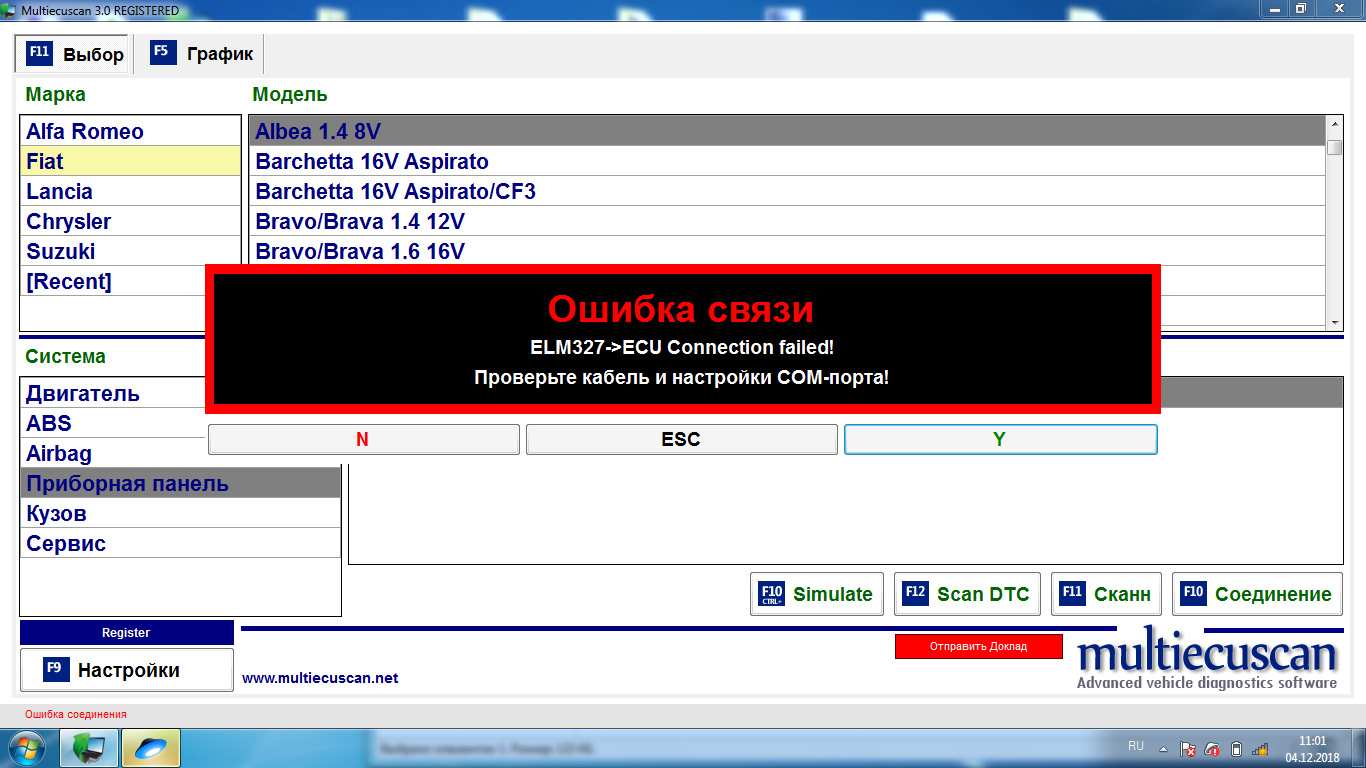Start the Scan DTC function
Image resolution: width=1366 pixels, height=768 pixels.
(x=968, y=594)
